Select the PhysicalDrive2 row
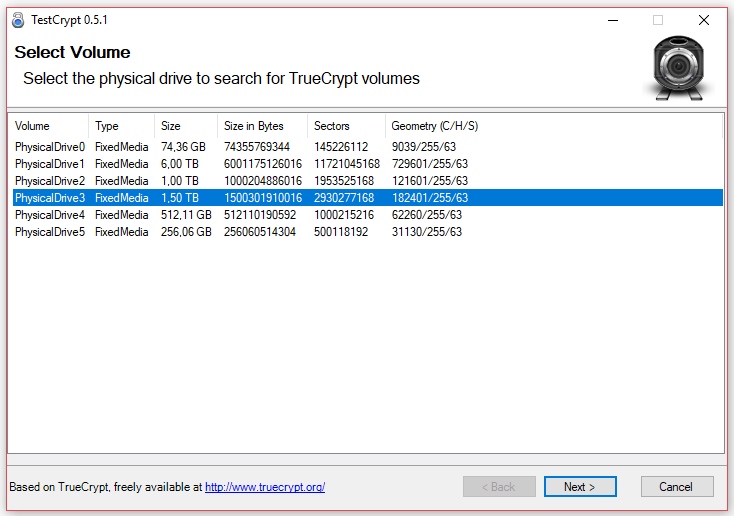The height and width of the screenshot is (516, 734). coord(367,181)
